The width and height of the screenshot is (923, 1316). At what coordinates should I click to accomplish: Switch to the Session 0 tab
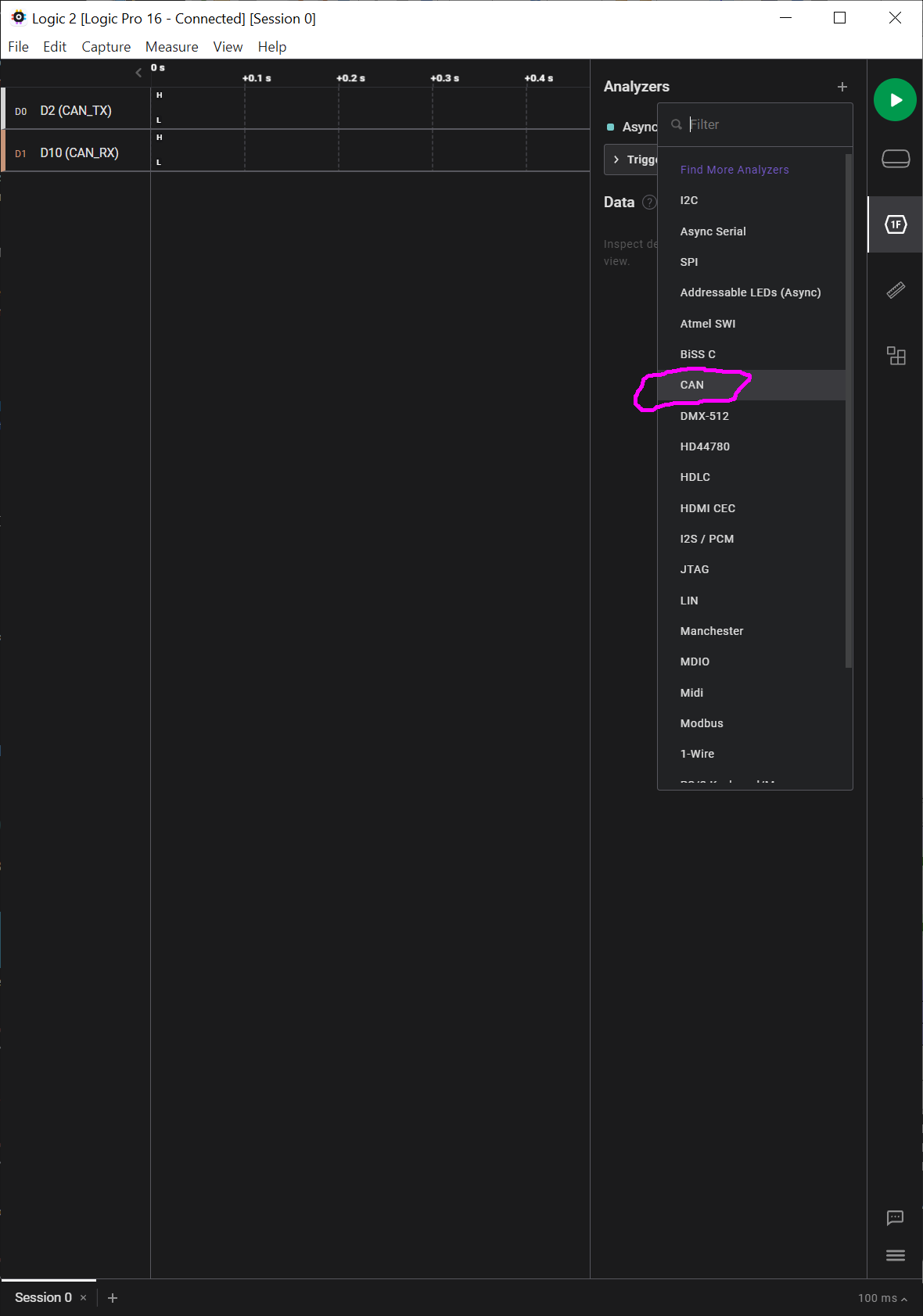[43, 1298]
